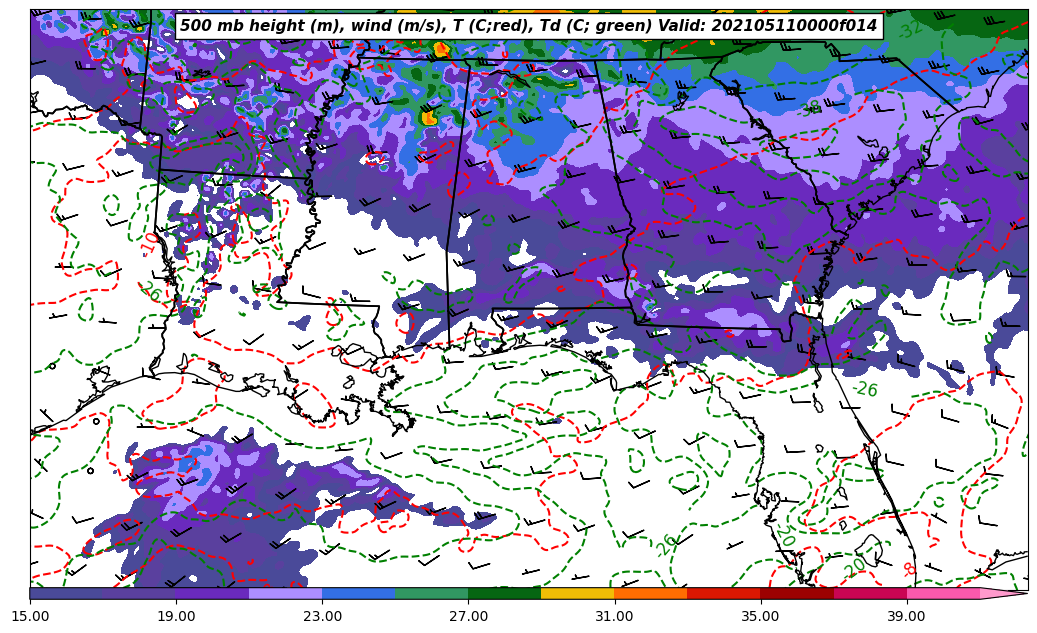The image size is (1037, 633).
Task: Click the 27.00 colorbar tick label
Action: (x=468, y=616)
